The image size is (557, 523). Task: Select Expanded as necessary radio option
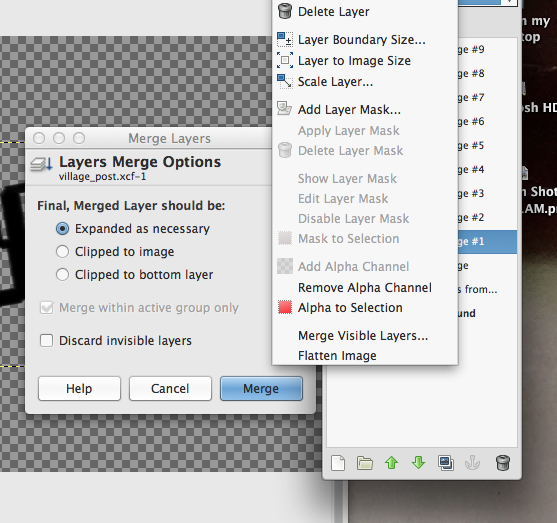point(63,228)
